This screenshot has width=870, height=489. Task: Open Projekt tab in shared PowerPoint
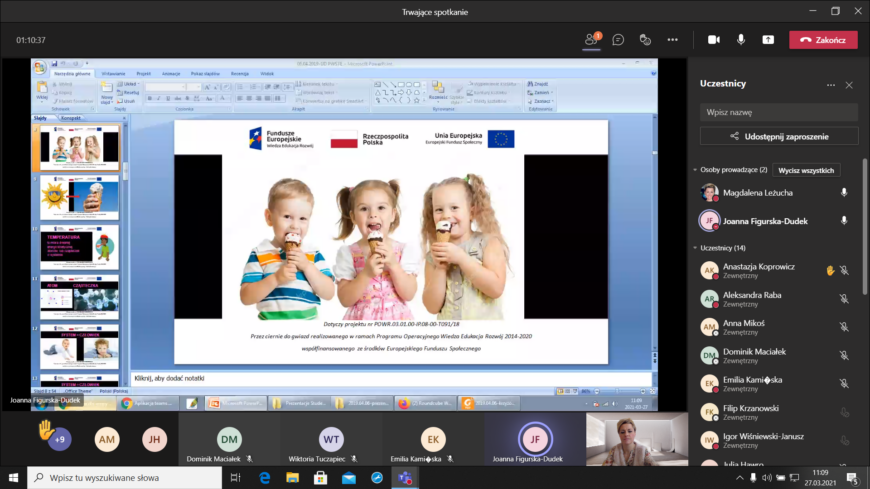coord(144,73)
